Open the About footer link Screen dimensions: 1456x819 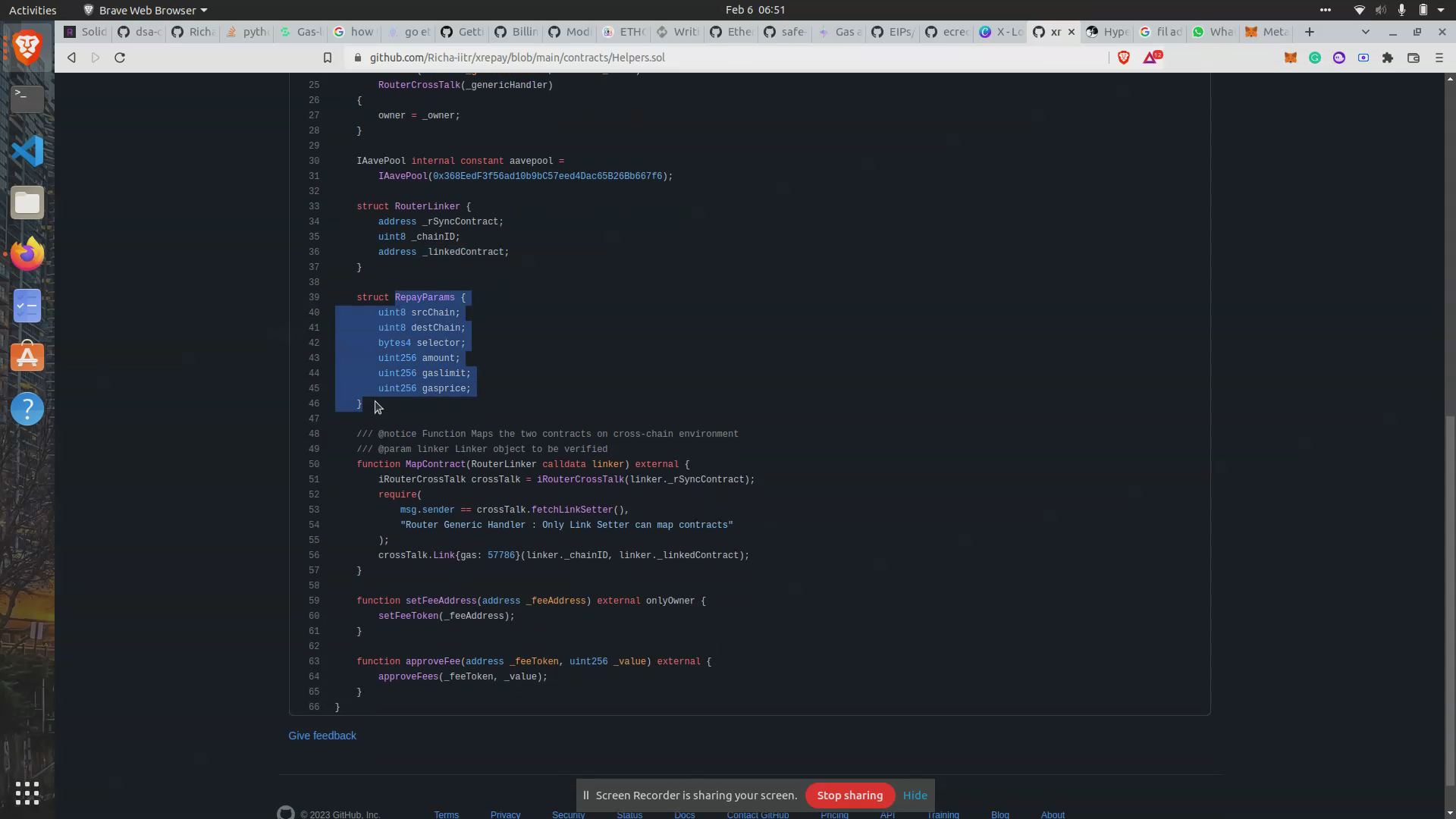tap(1053, 814)
